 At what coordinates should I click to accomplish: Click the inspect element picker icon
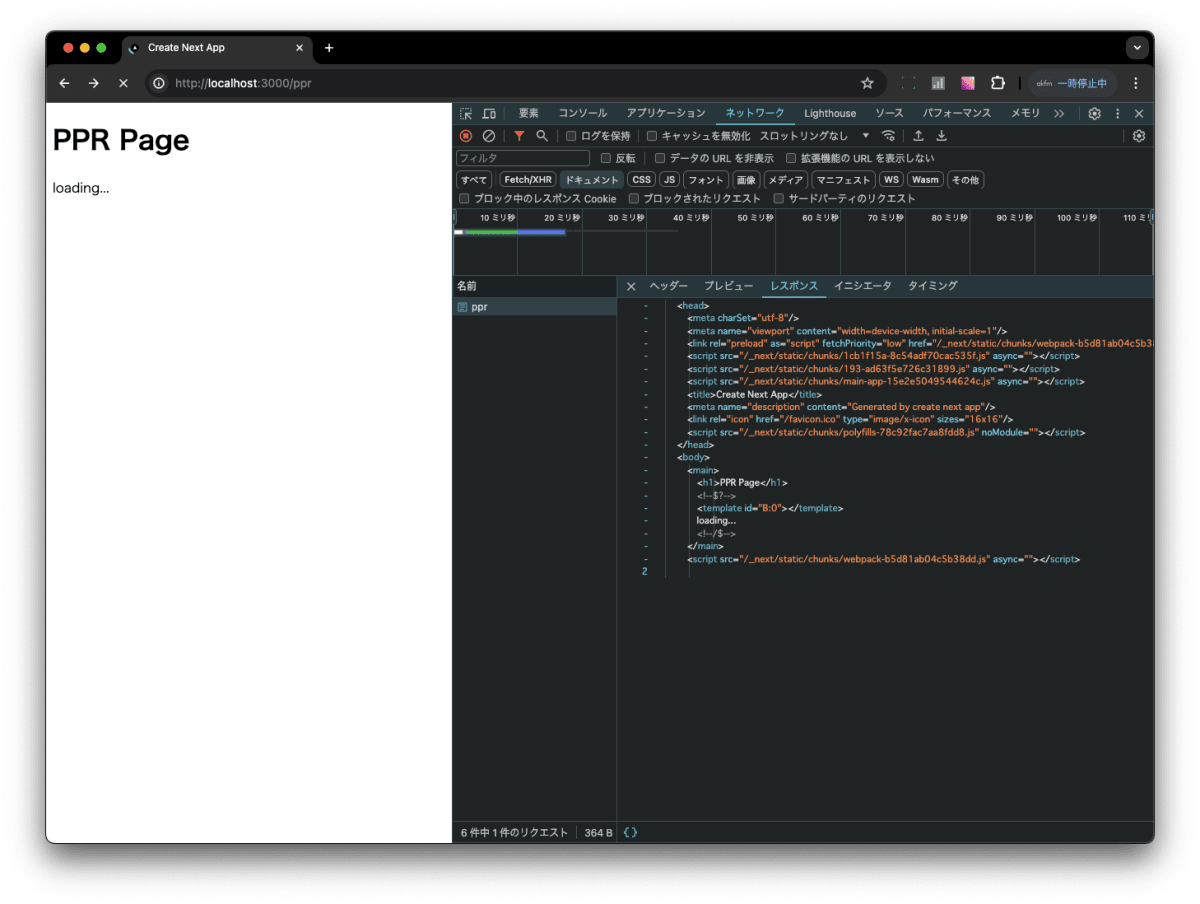point(466,114)
